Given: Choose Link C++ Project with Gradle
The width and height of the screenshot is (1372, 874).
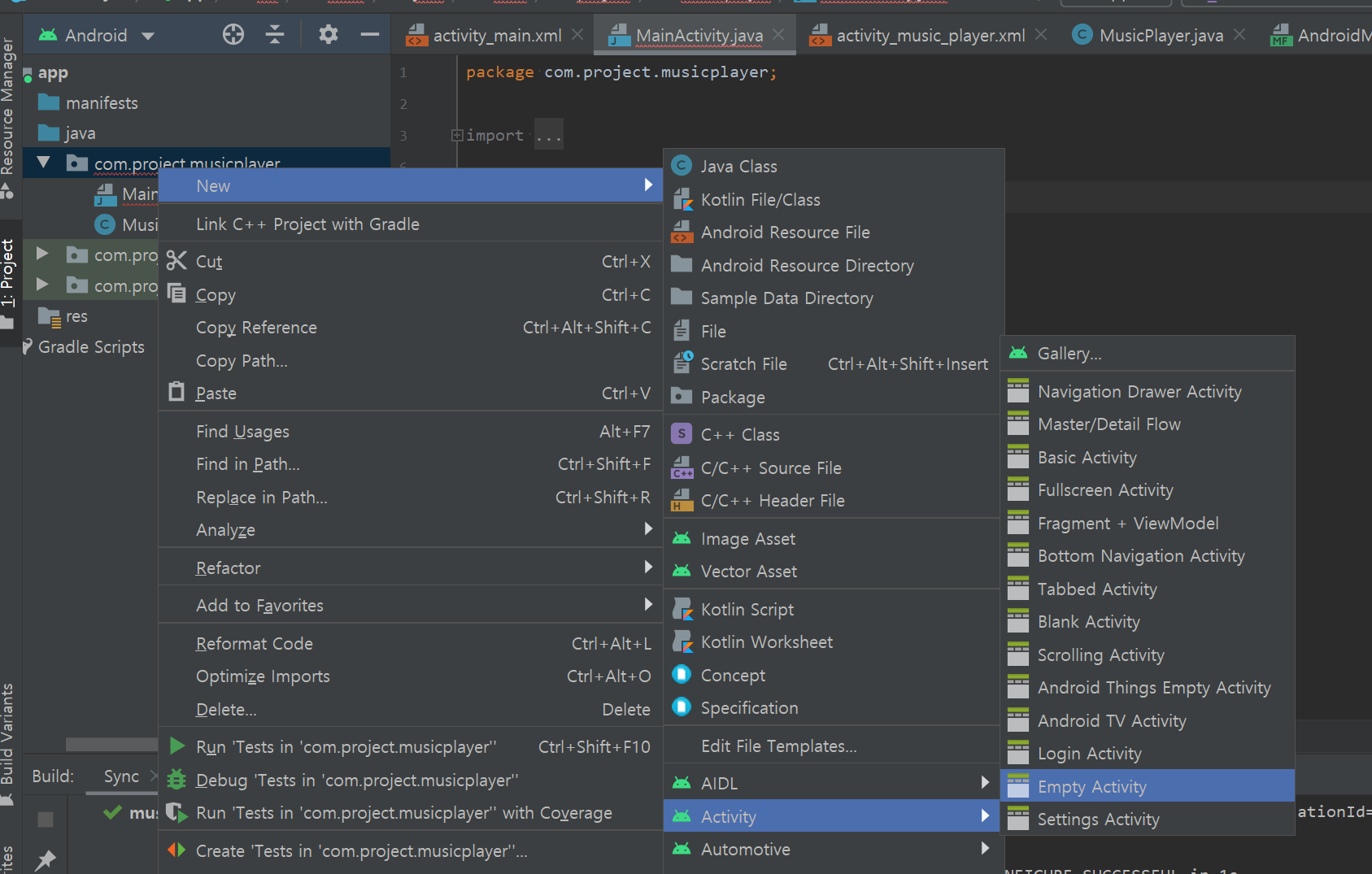Looking at the screenshot, I should coord(411,224).
